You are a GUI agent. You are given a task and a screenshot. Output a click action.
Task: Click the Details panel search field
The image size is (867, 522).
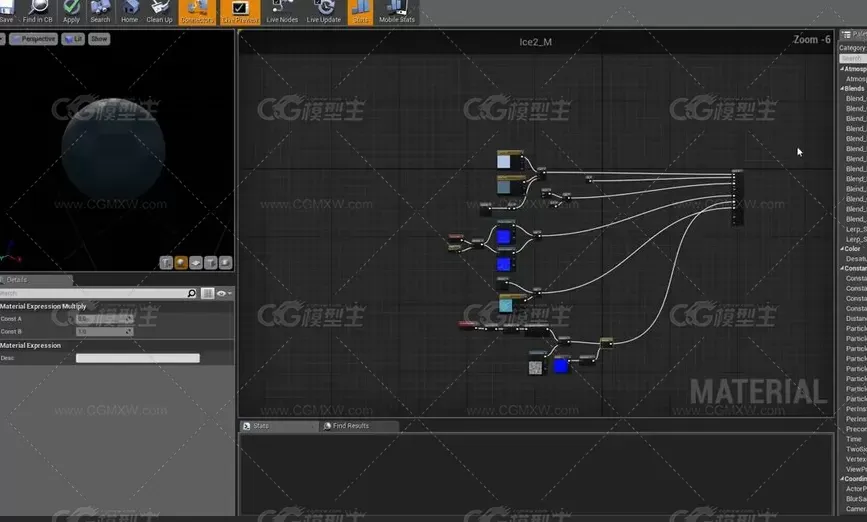tap(94, 293)
